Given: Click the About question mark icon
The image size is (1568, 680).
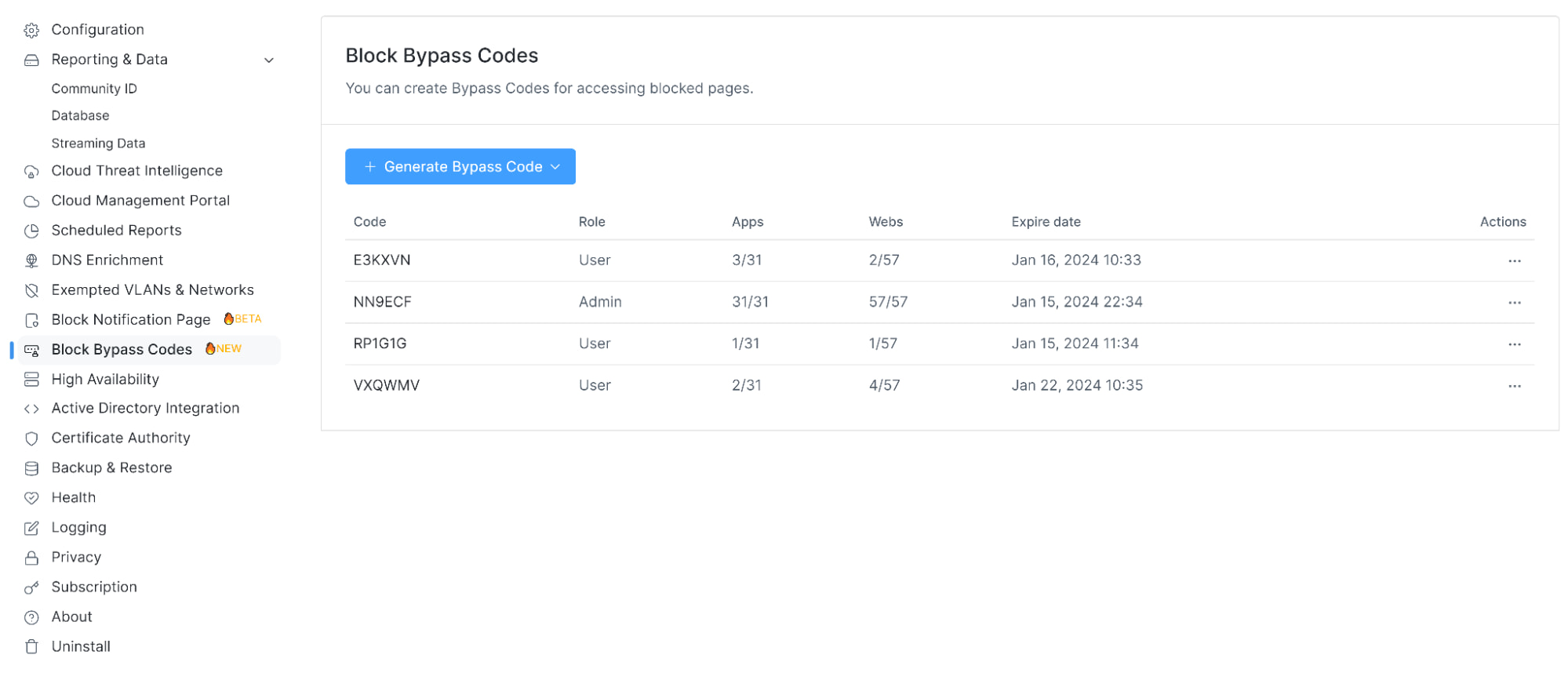Looking at the screenshot, I should click(x=31, y=618).
